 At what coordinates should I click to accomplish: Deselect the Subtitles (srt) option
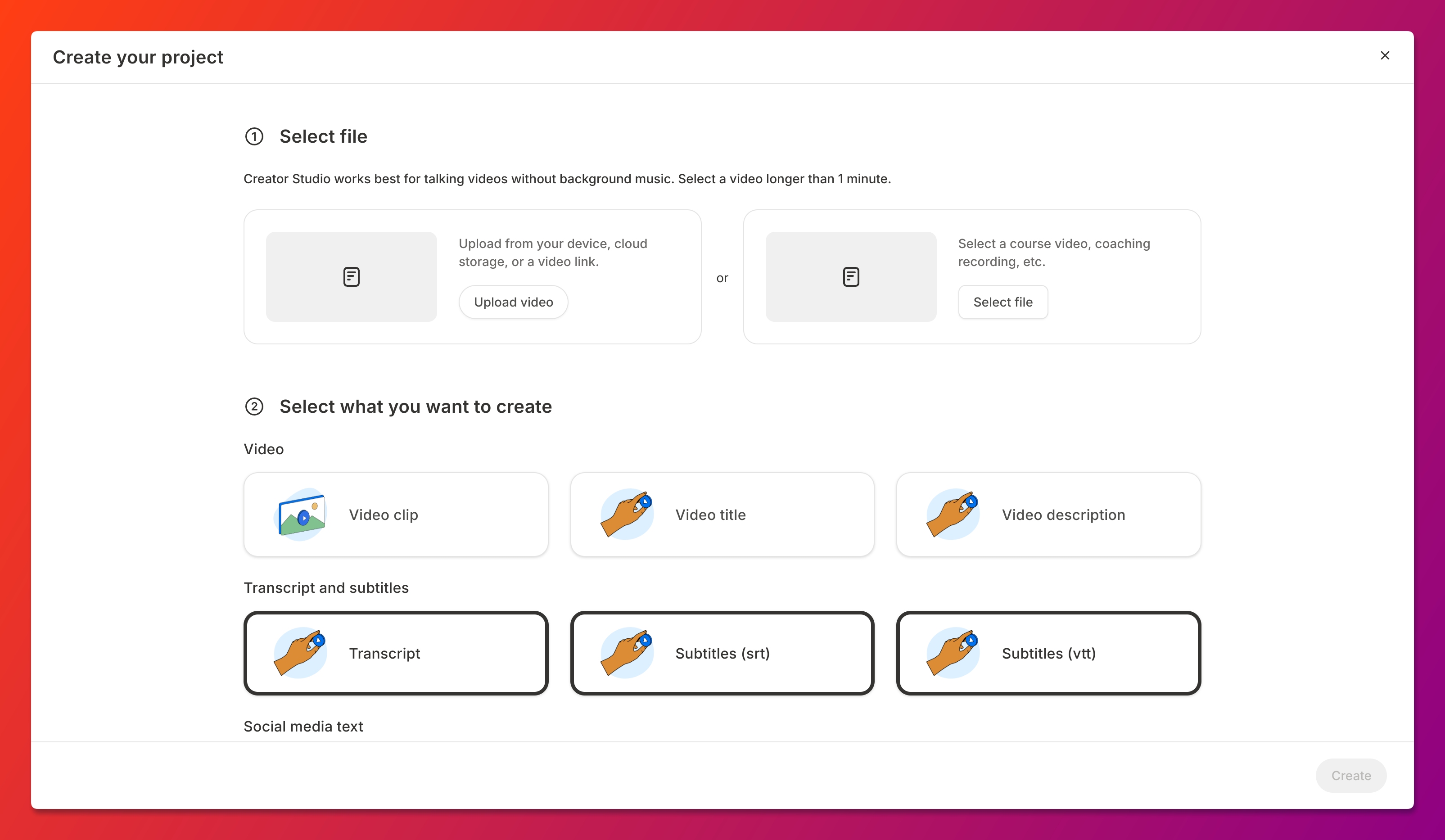pos(722,653)
